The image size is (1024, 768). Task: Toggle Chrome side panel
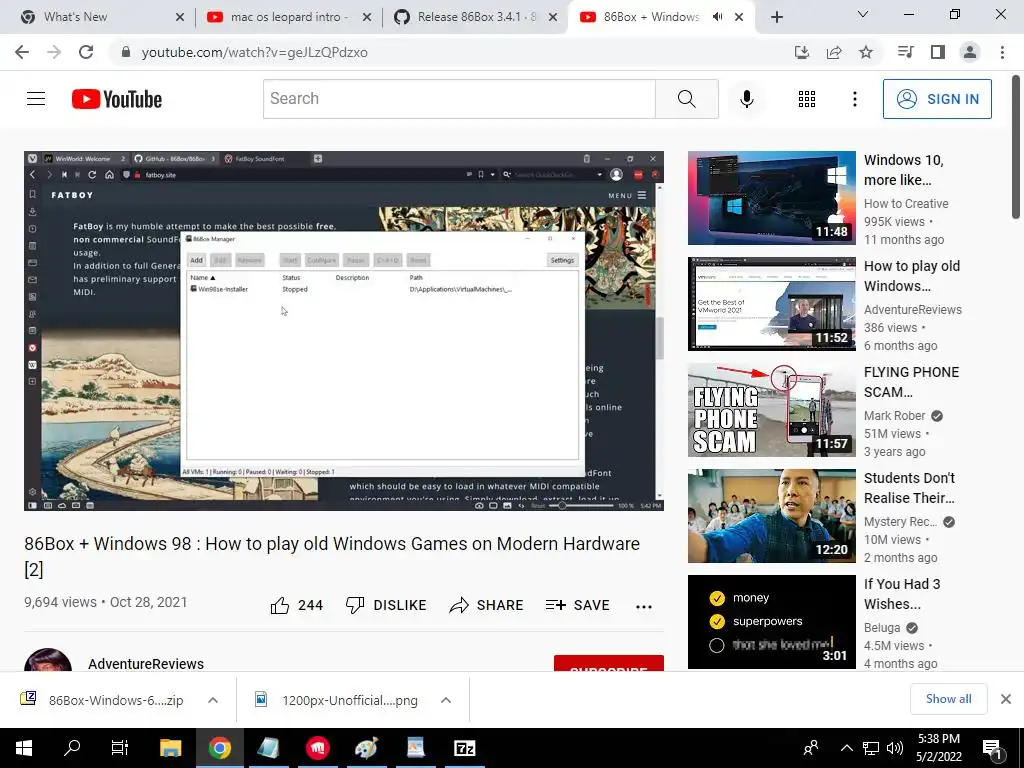938,52
